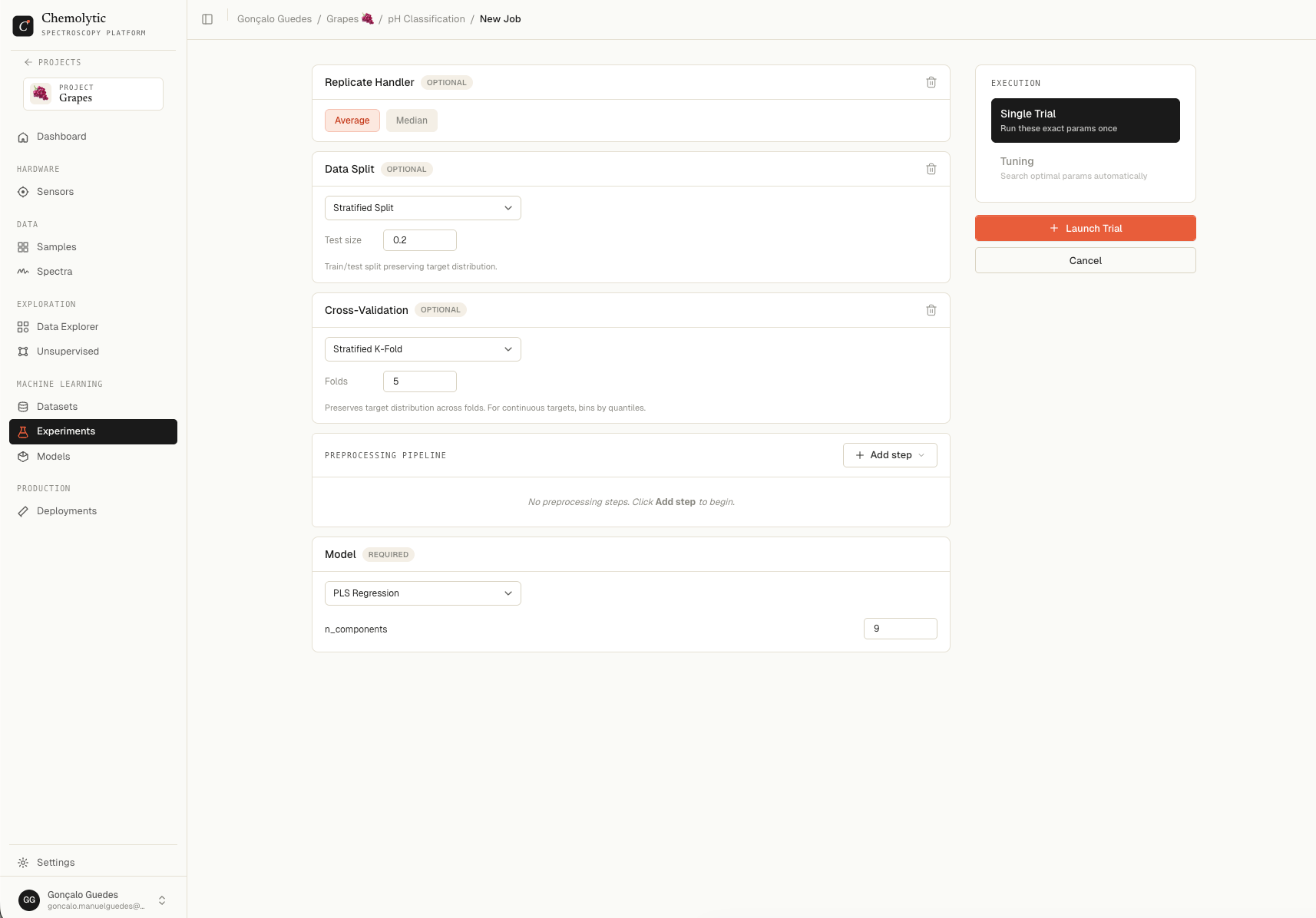The image size is (1316, 918).
Task: Edit the Folds number field
Action: (420, 381)
